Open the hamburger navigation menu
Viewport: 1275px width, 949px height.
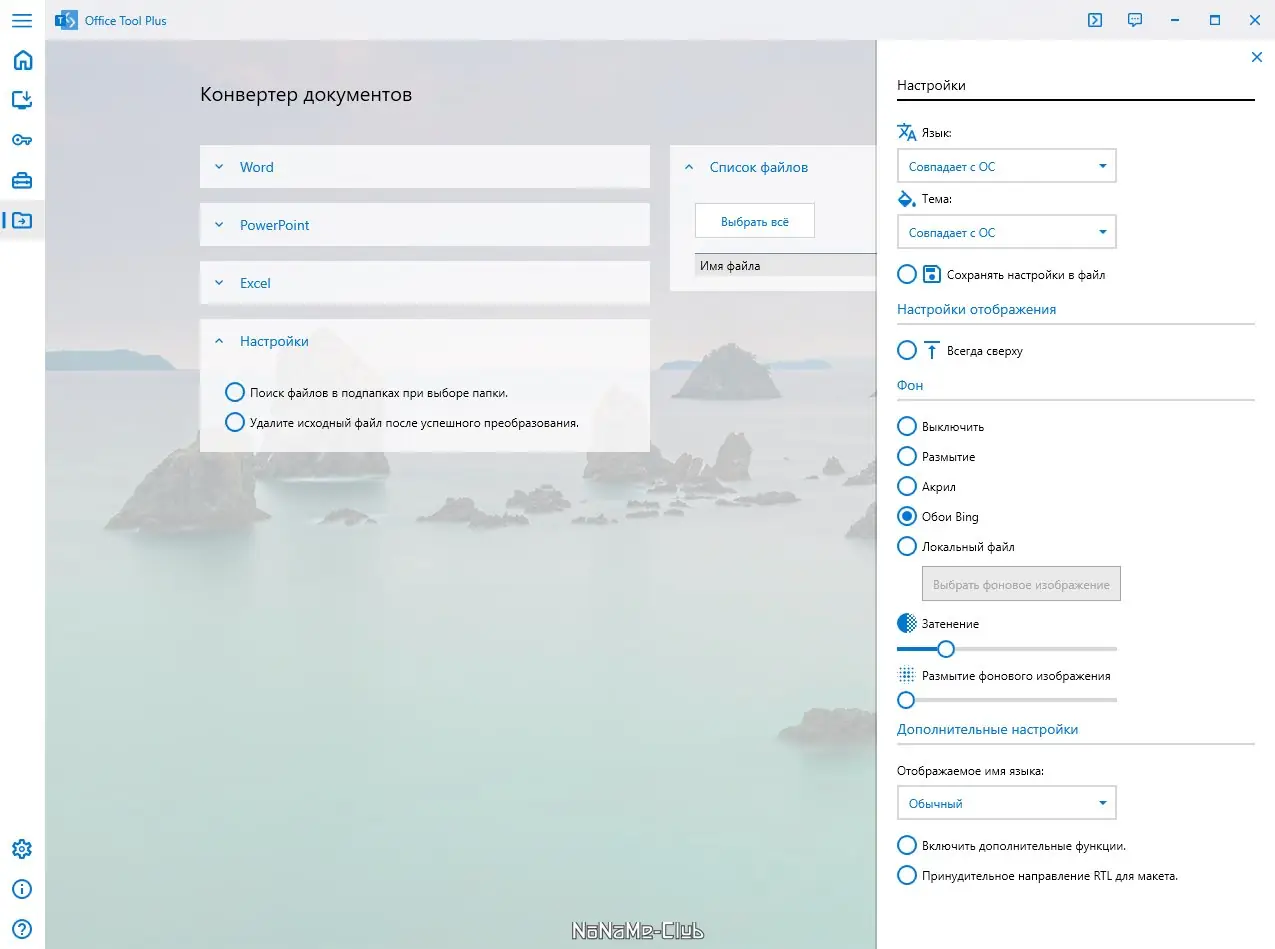click(x=22, y=20)
